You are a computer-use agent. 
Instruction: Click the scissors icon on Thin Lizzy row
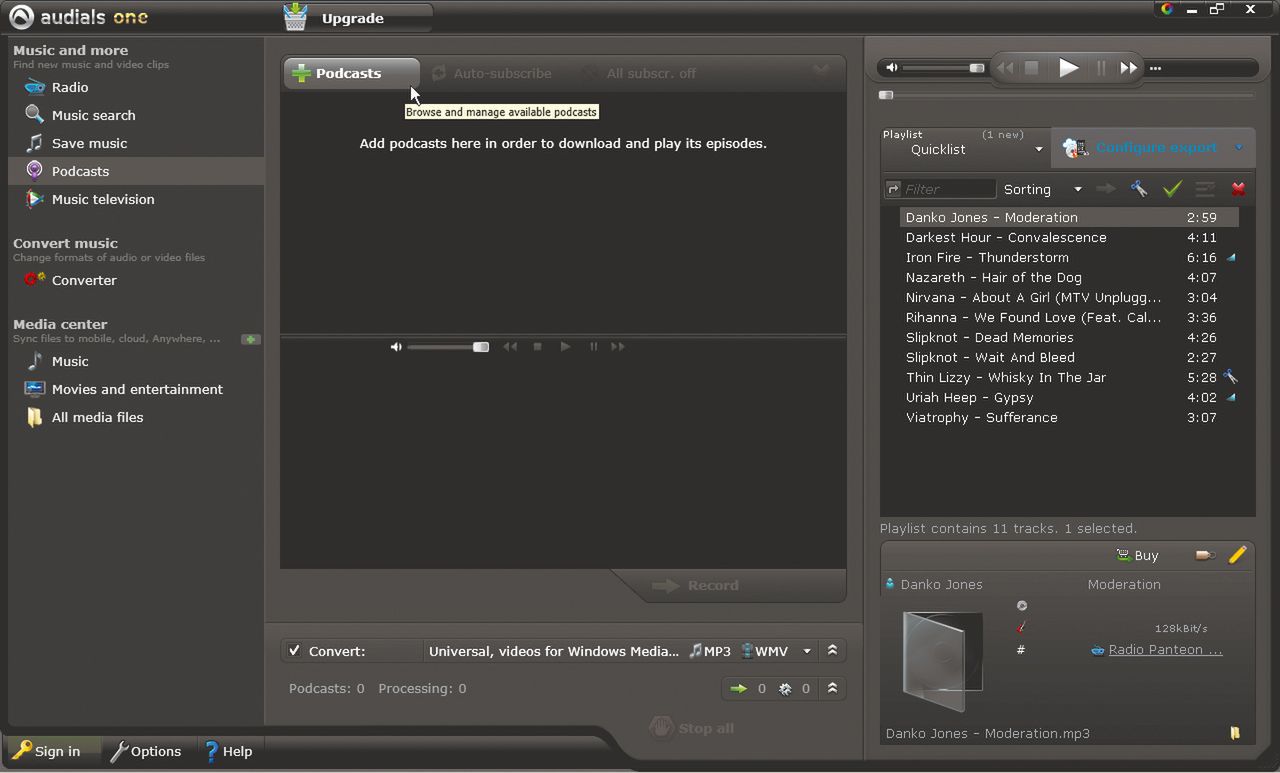click(x=1230, y=377)
